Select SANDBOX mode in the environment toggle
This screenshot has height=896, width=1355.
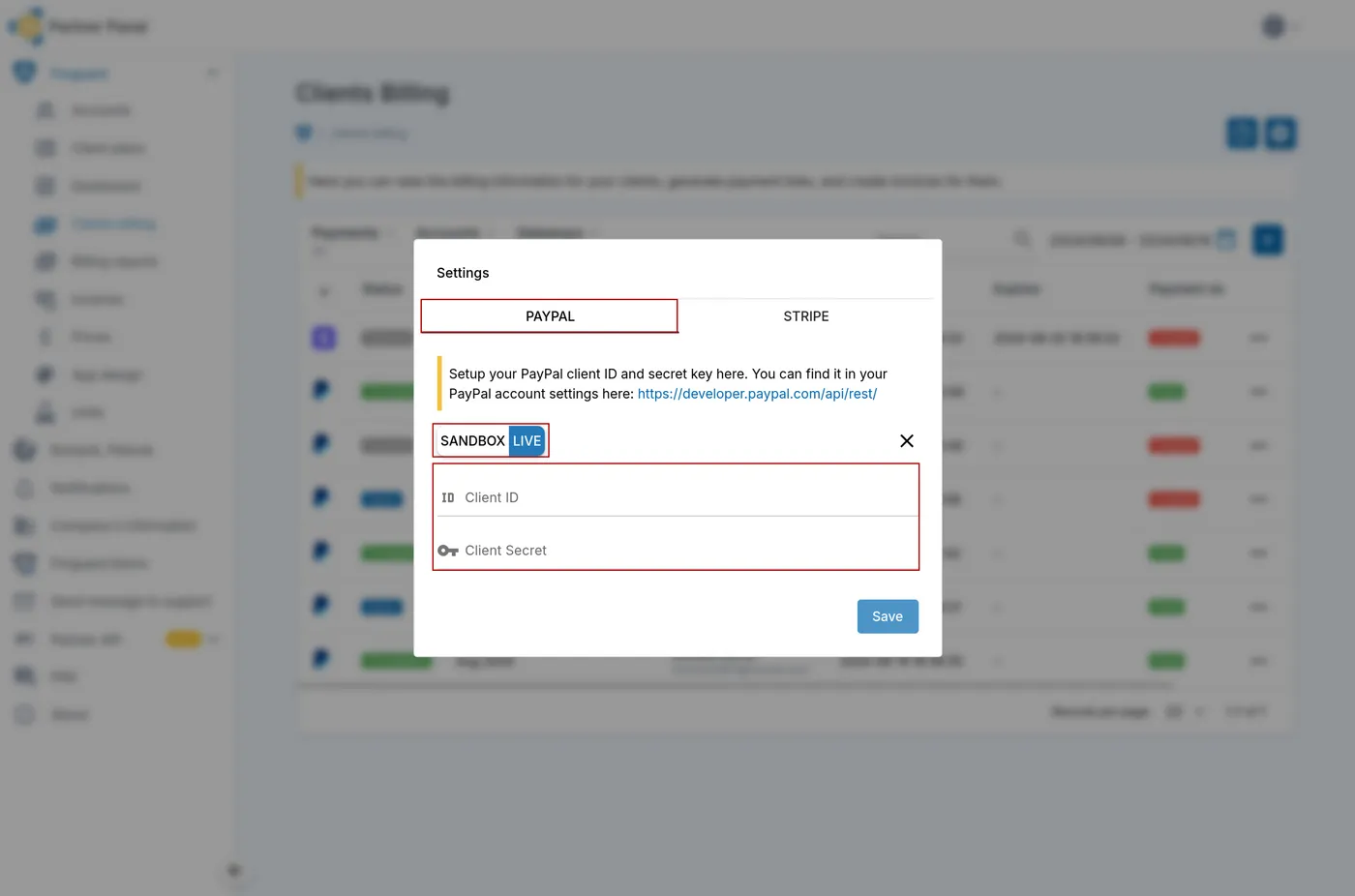[472, 441]
